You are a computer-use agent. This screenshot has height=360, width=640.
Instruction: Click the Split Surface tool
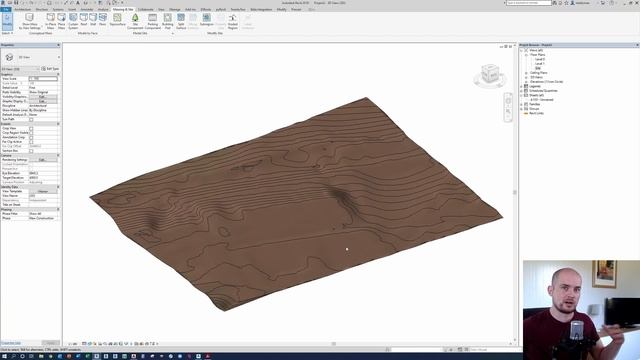click(x=181, y=21)
